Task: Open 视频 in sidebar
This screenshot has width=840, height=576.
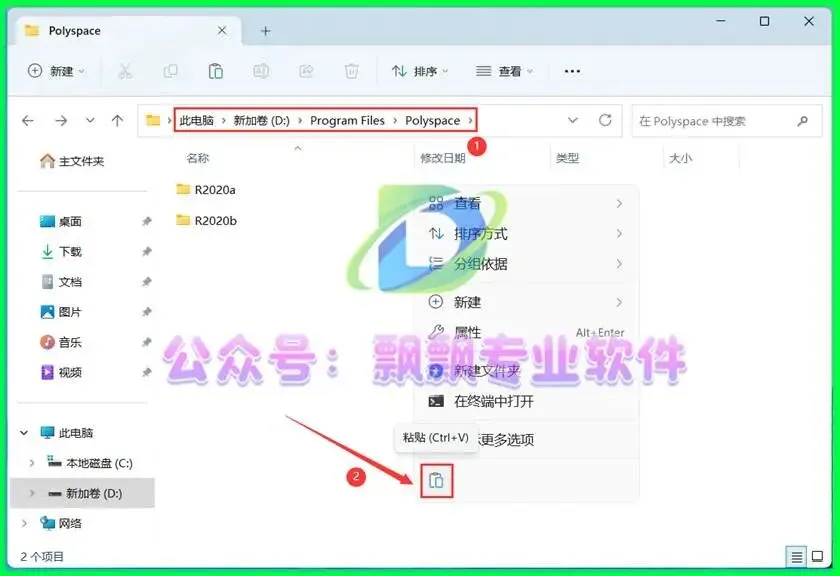Action: 61,372
